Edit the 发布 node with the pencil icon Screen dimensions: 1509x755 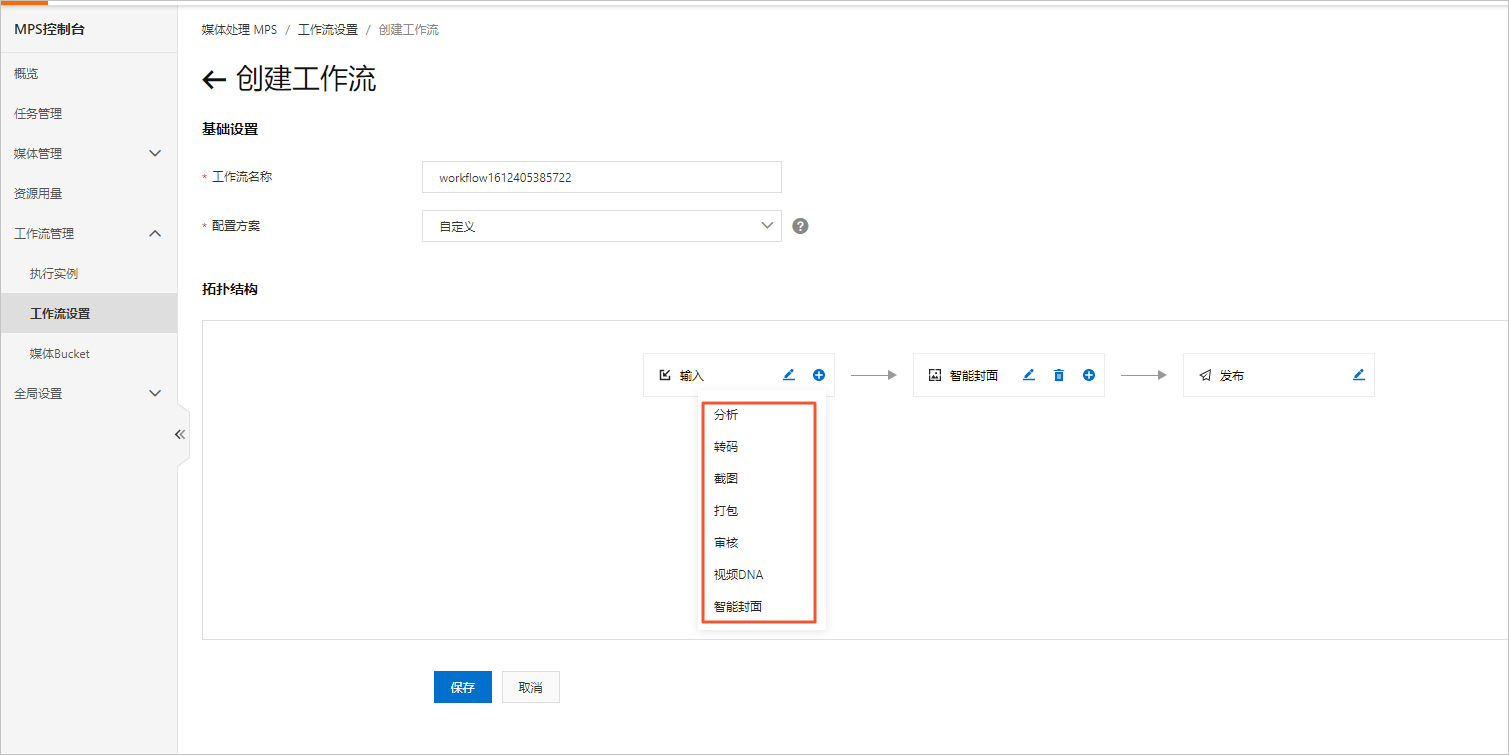(x=1358, y=375)
